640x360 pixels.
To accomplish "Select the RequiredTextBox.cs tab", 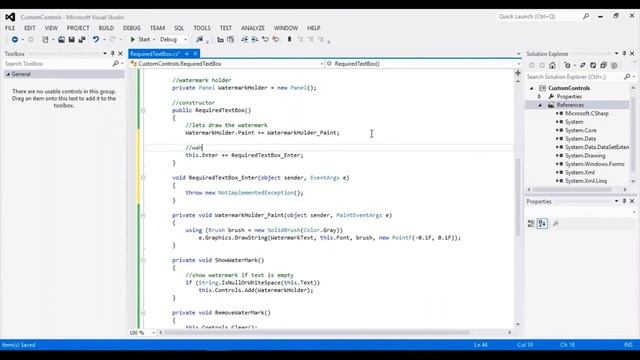I will [155, 53].
